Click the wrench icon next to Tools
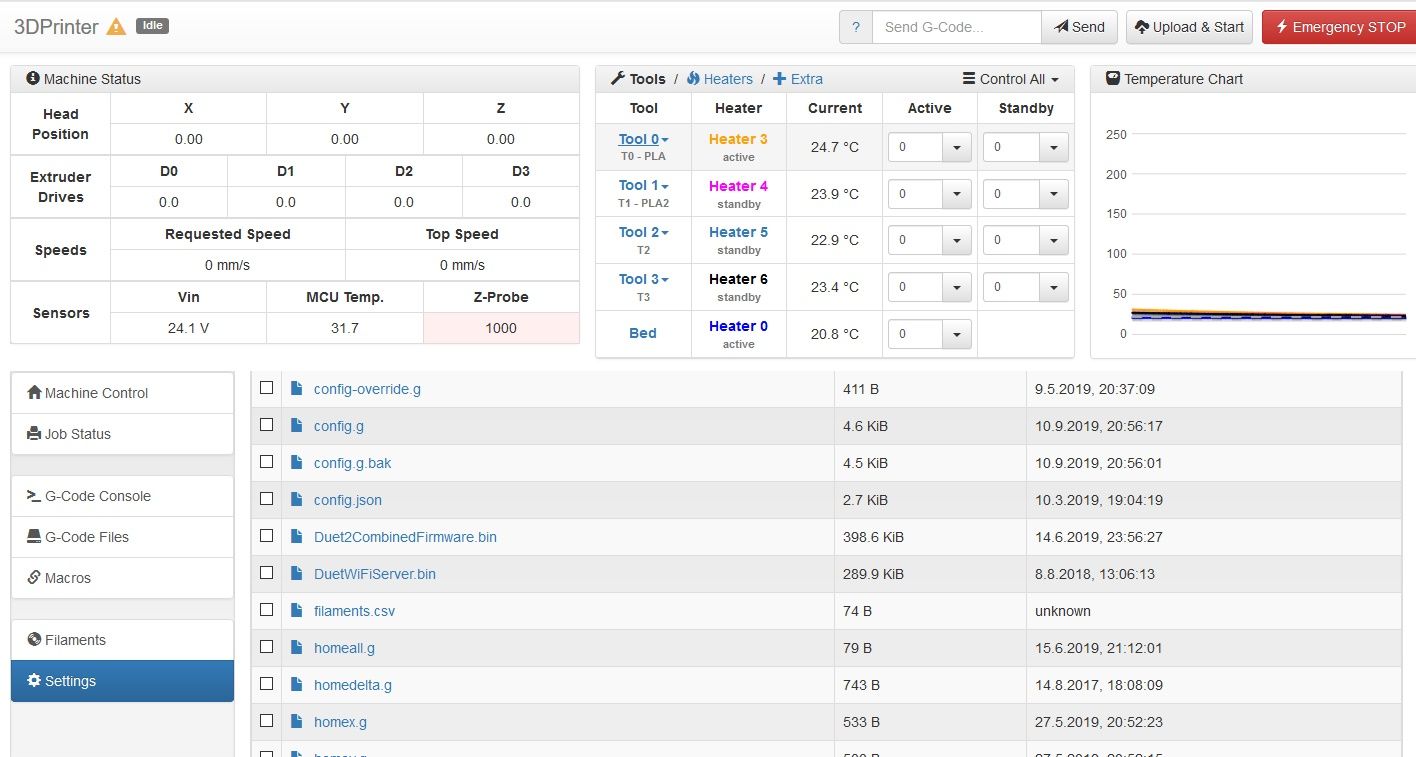This screenshot has width=1416, height=757. [x=617, y=78]
